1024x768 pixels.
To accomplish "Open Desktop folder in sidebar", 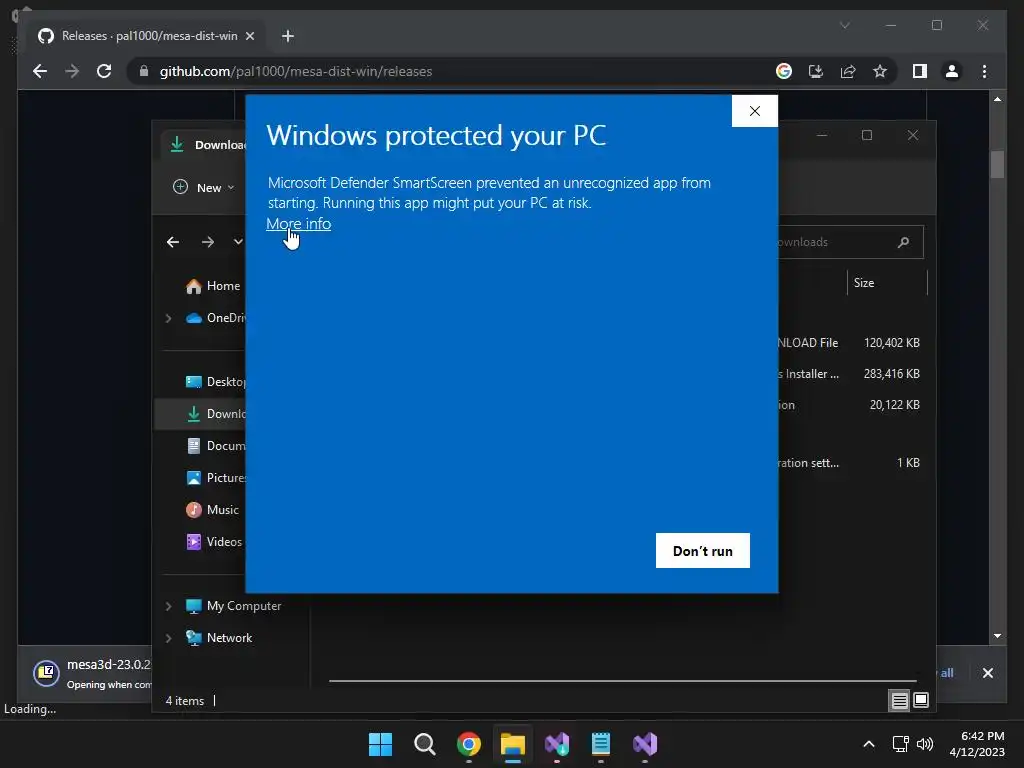I will click(216, 382).
